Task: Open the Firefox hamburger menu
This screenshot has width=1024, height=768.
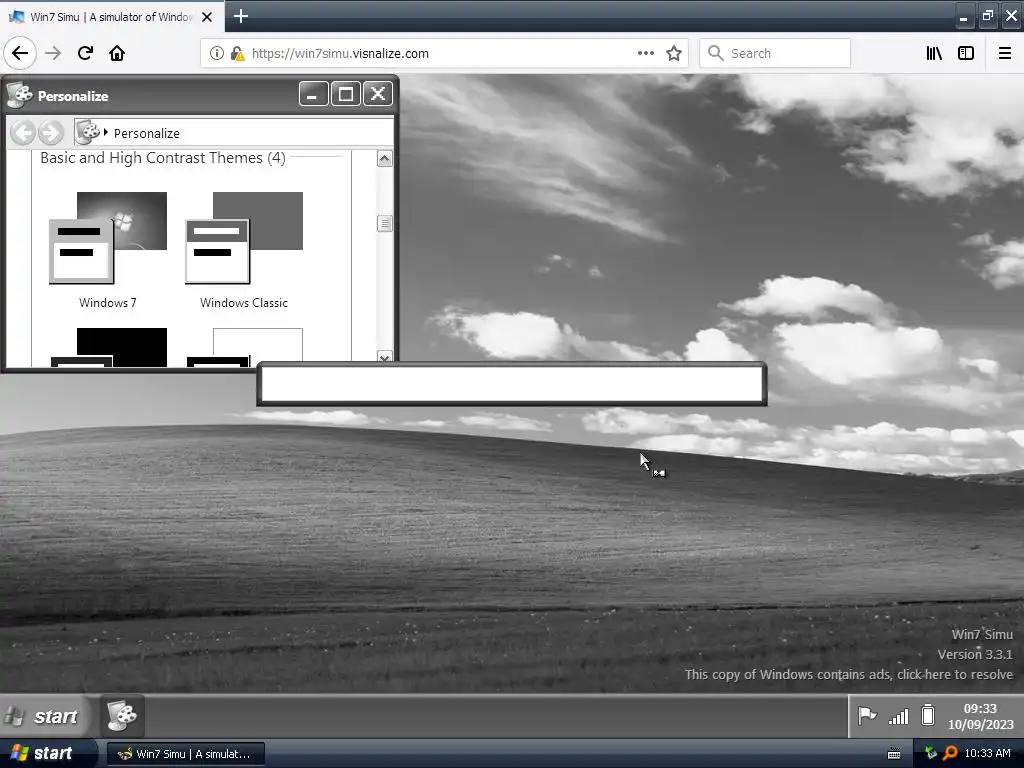Action: click(1005, 53)
